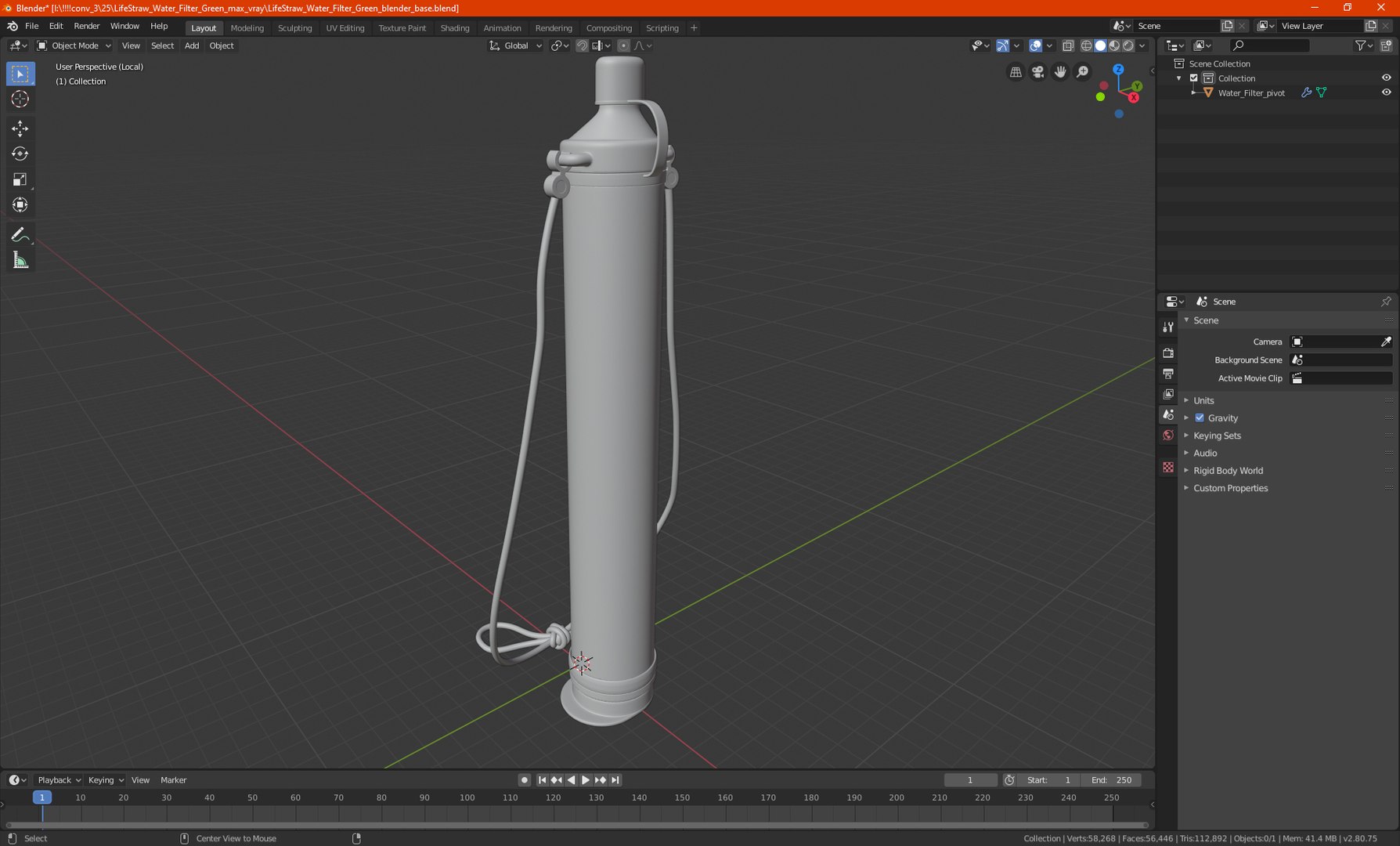Activate the Scale tool
This screenshot has width=1400, height=846.
click(20, 180)
